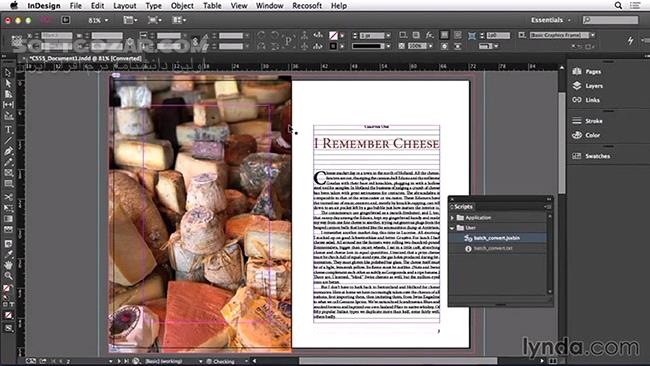Viewport: 650px width, 366px height.
Task: Open the File menu
Action: 75,6
